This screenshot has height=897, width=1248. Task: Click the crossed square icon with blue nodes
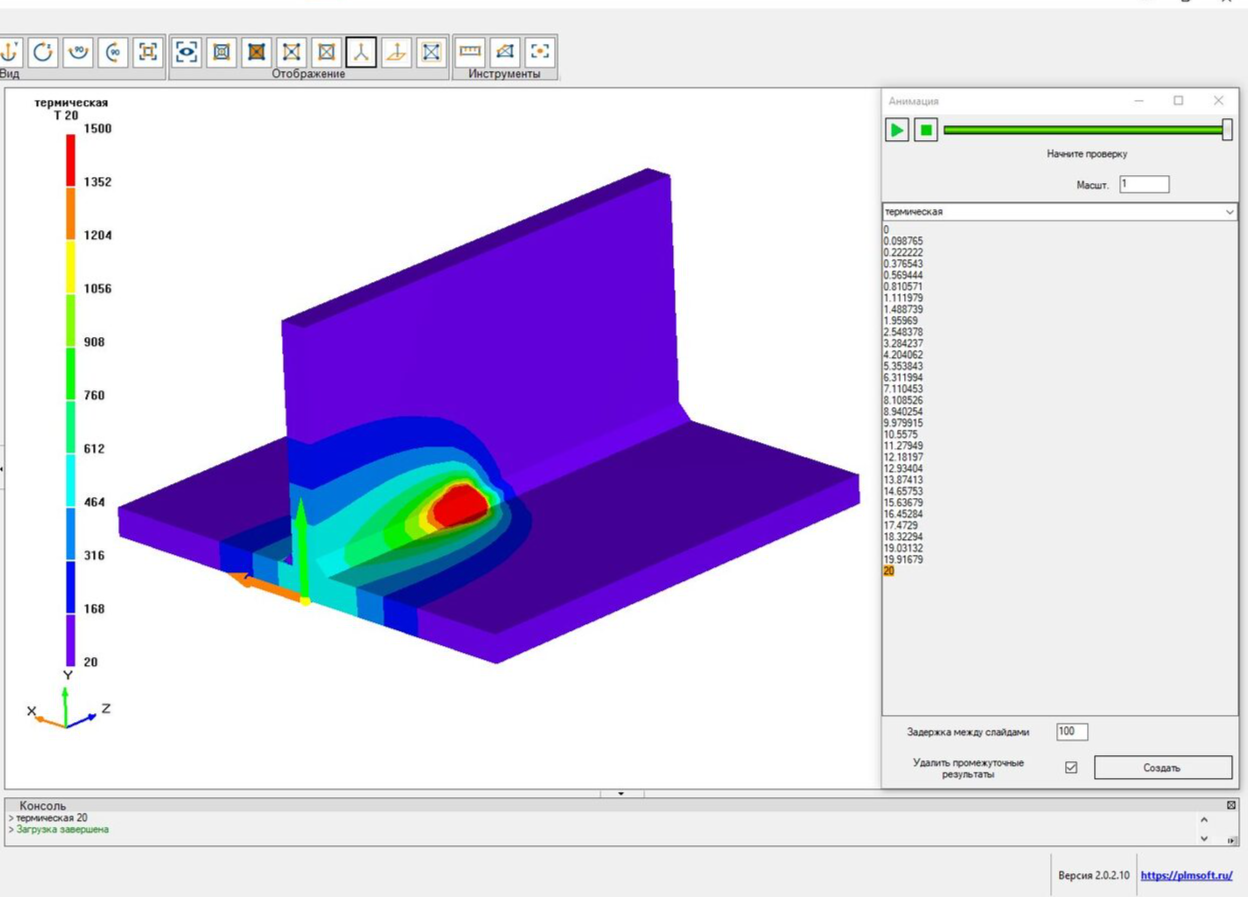[x=292, y=52]
